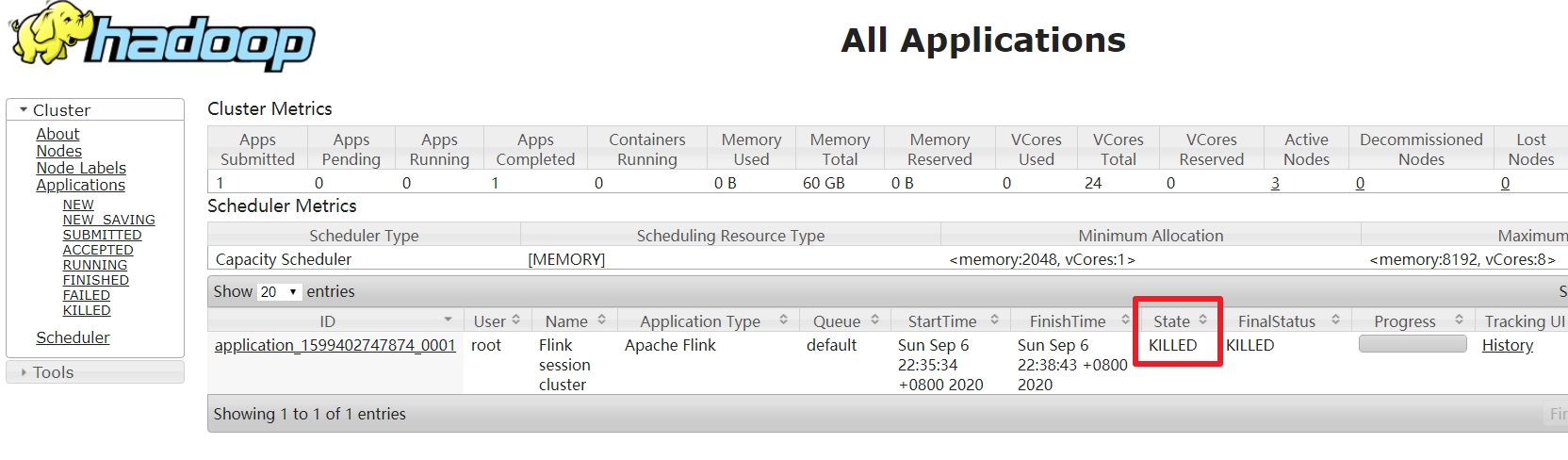The width and height of the screenshot is (1568, 460).
Task: Collapse the Cluster section
Action: pyautogui.click(x=24, y=110)
